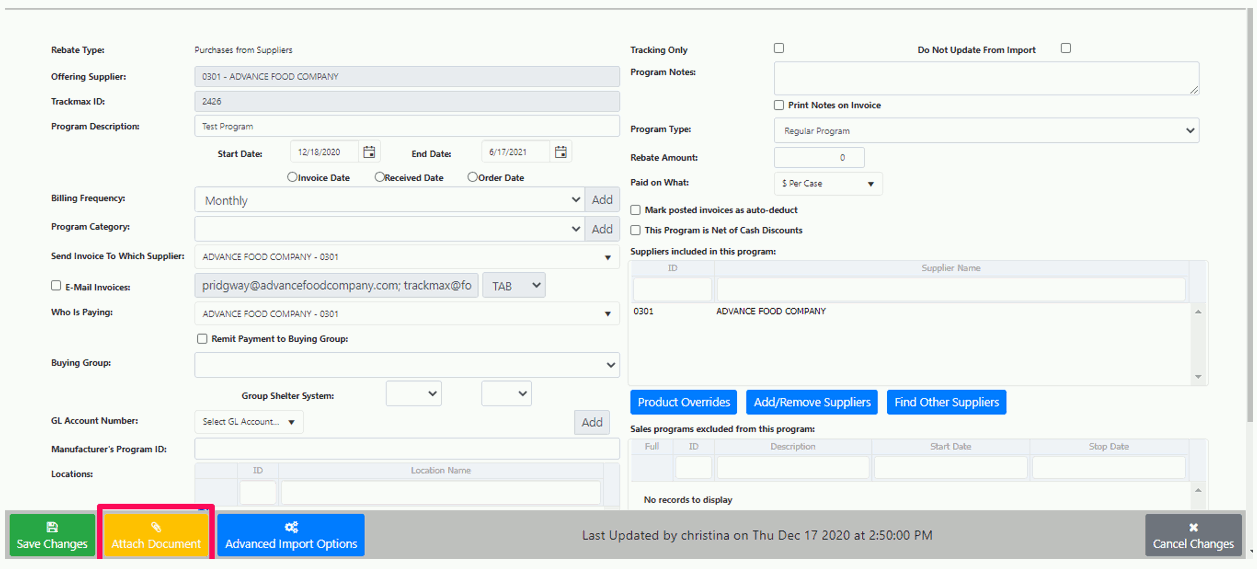1257x569 pixels.
Task: Enable the Tracking Only checkbox
Action: tap(779, 48)
